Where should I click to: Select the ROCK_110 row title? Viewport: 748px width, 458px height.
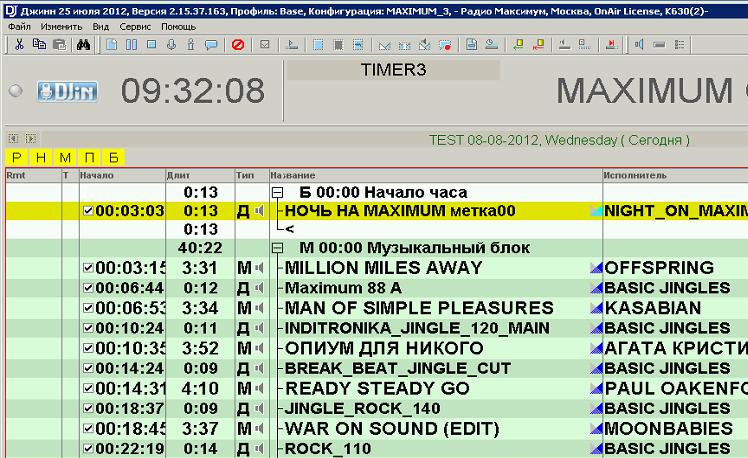(328, 448)
